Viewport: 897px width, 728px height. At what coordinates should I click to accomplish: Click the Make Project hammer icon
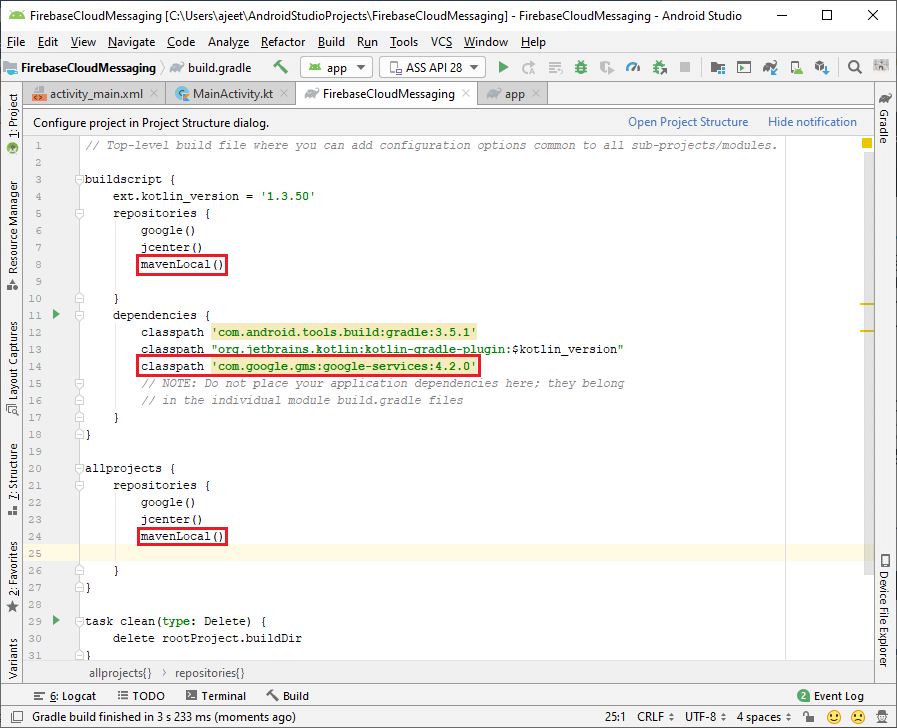coord(280,67)
